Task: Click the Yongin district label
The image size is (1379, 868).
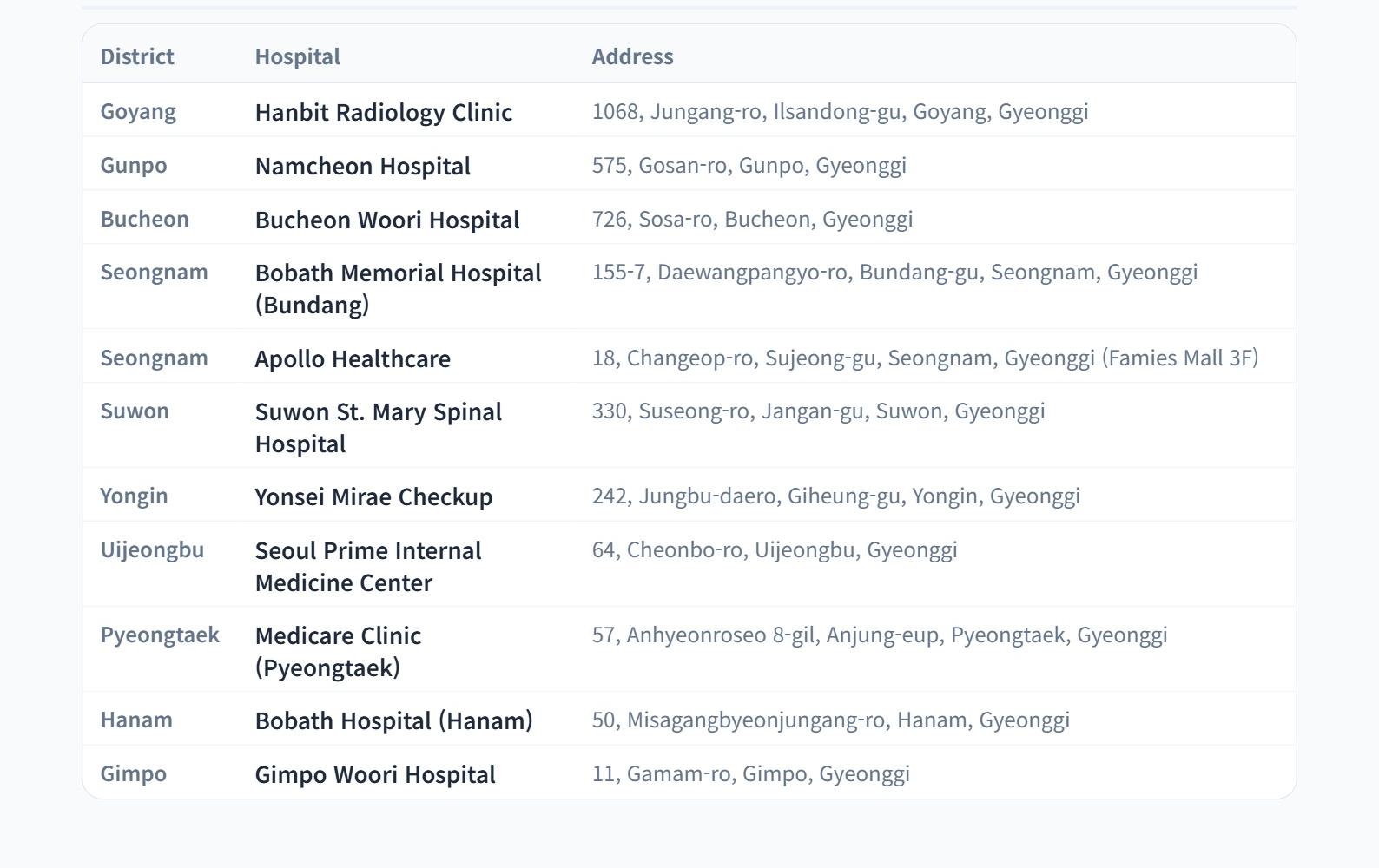Action: [x=134, y=496]
